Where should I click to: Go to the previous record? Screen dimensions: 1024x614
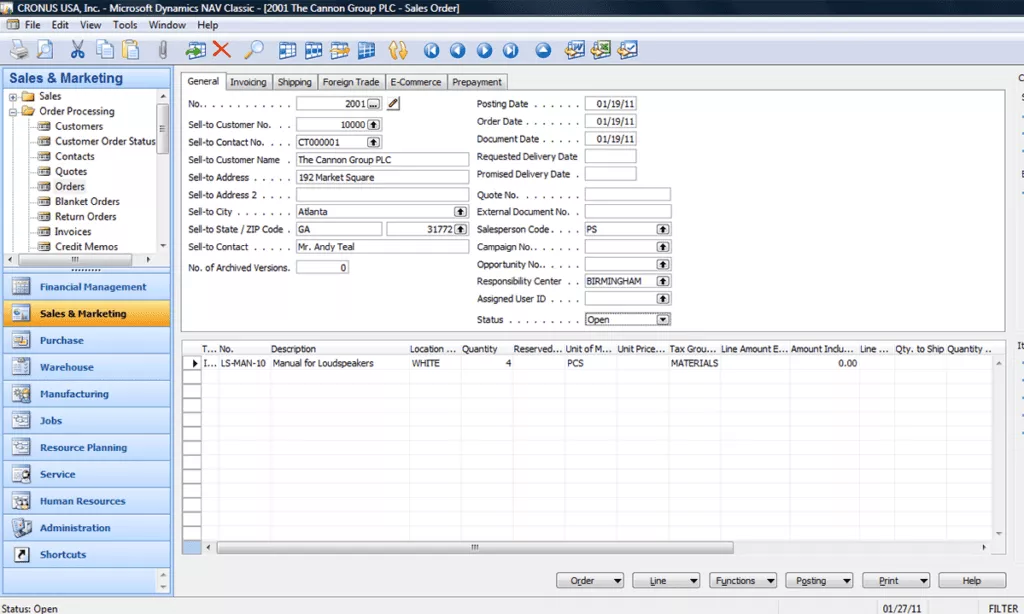tap(457, 50)
